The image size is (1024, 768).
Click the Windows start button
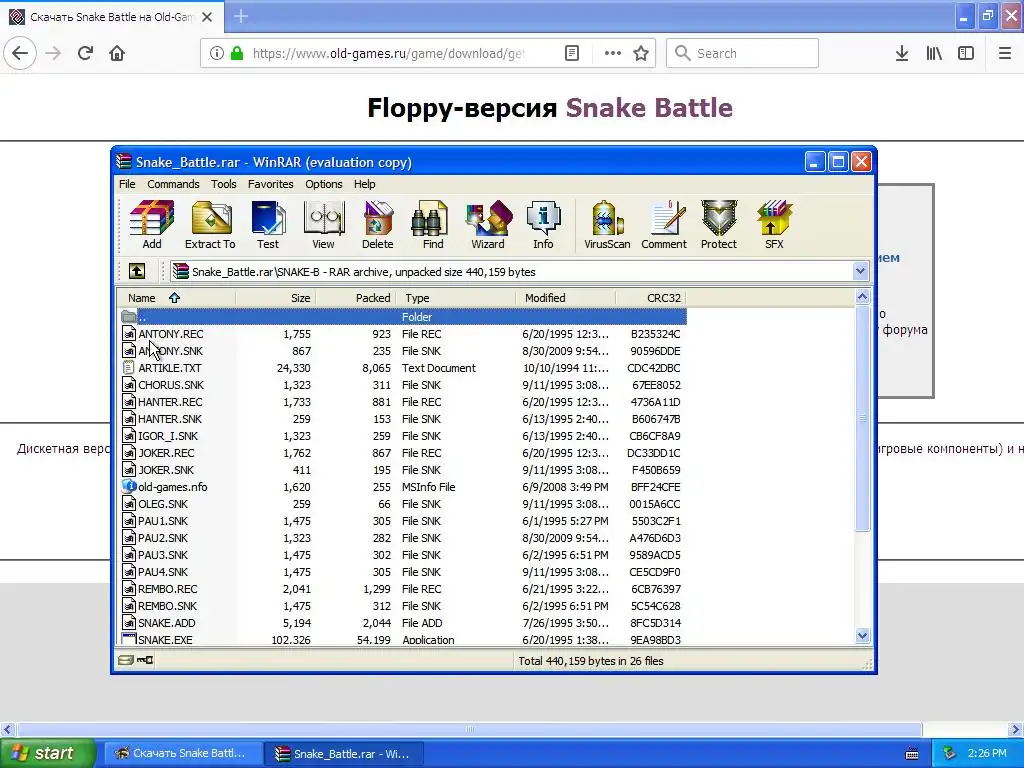click(x=48, y=753)
